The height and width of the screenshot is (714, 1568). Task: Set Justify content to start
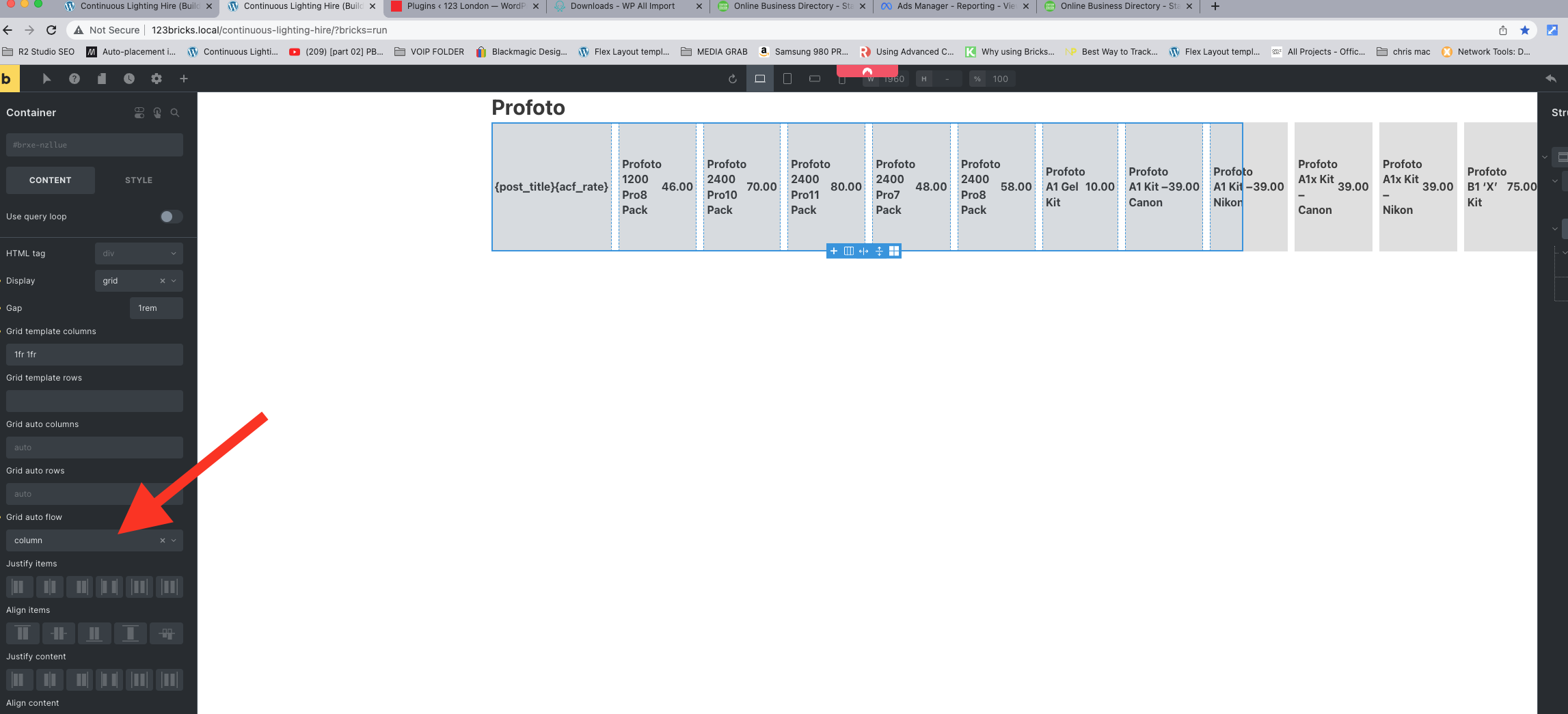coord(19,680)
